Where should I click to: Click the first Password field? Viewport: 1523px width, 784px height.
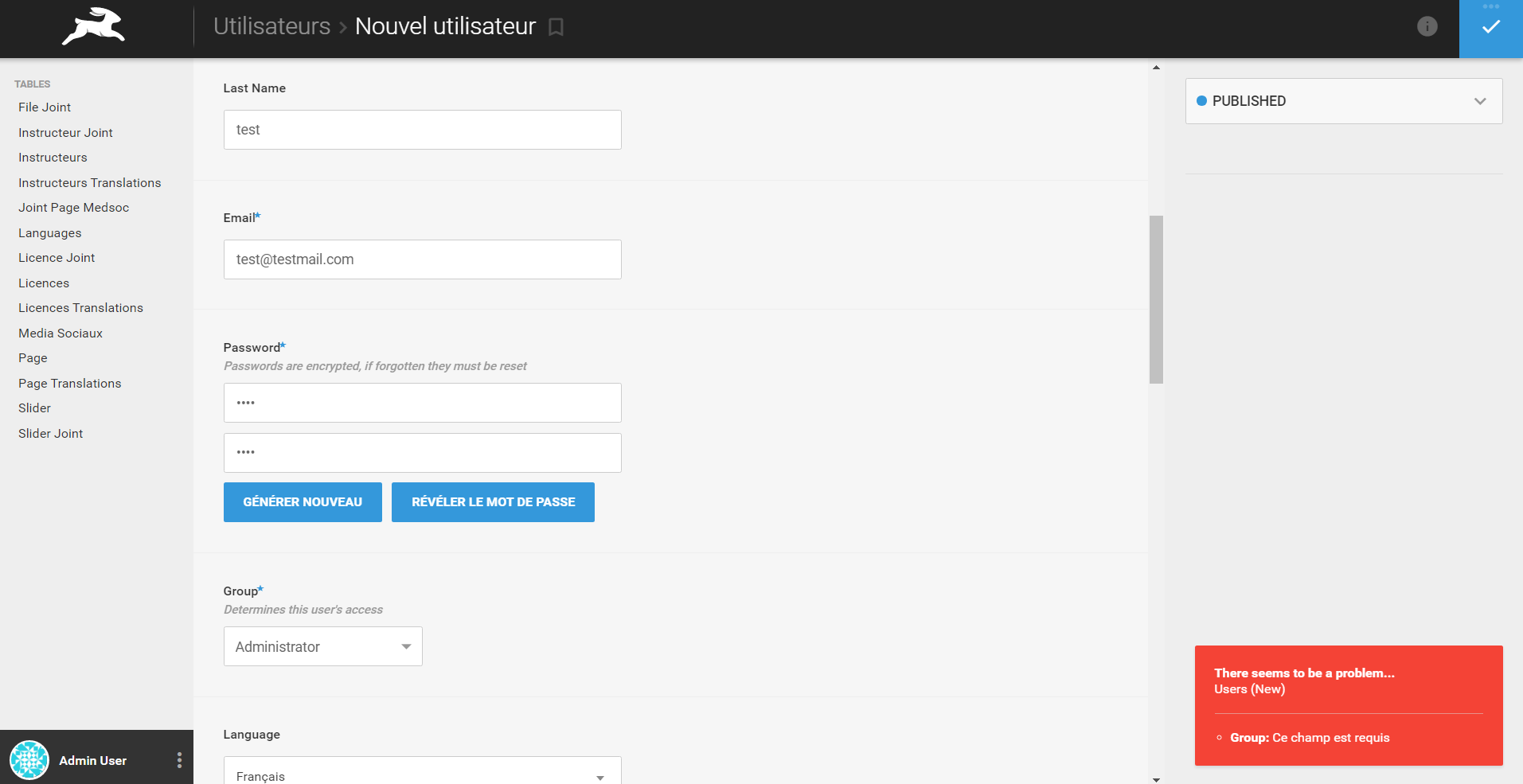pyautogui.click(x=422, y=403)
